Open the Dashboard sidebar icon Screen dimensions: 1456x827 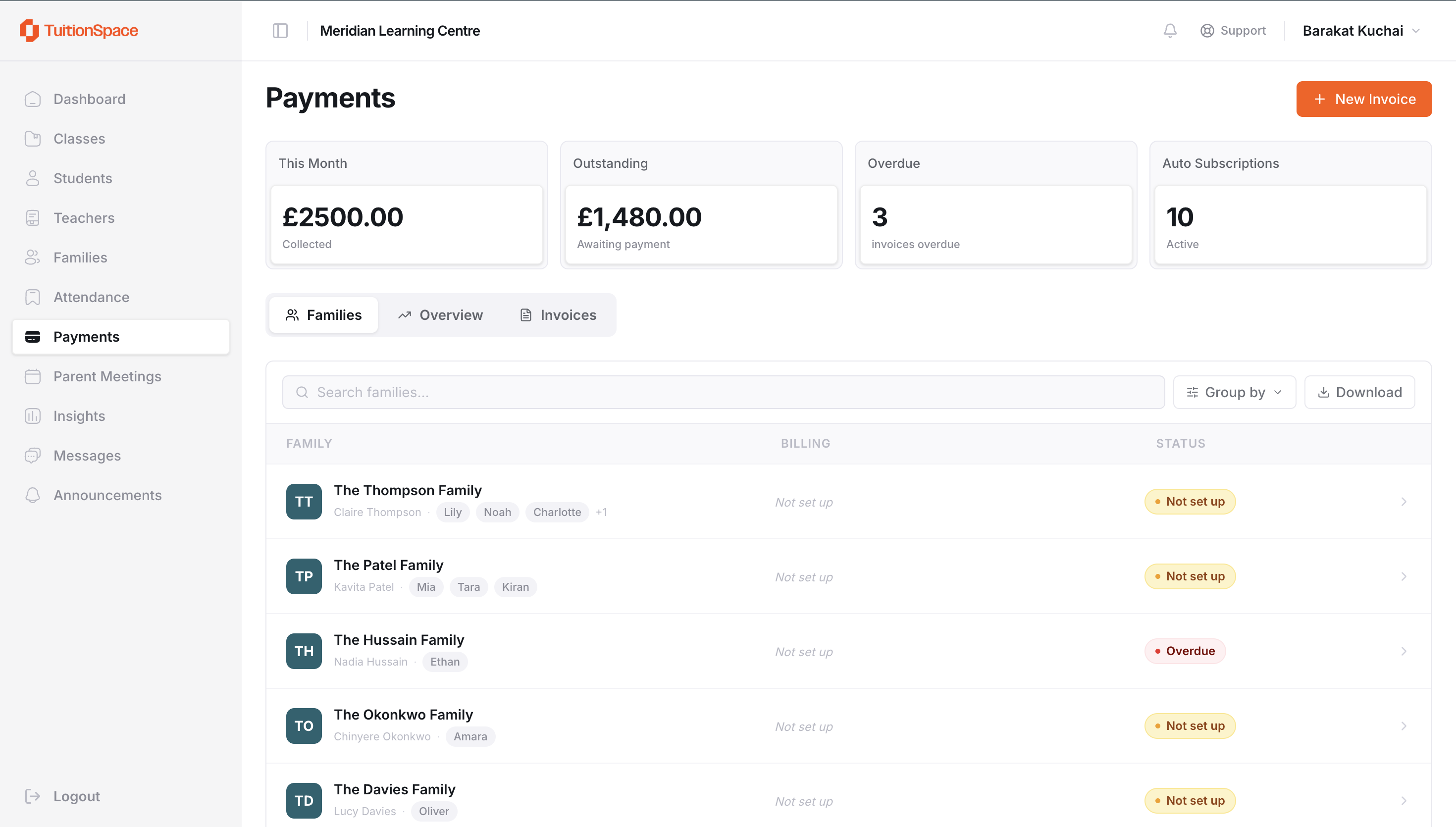pos(33,100)
